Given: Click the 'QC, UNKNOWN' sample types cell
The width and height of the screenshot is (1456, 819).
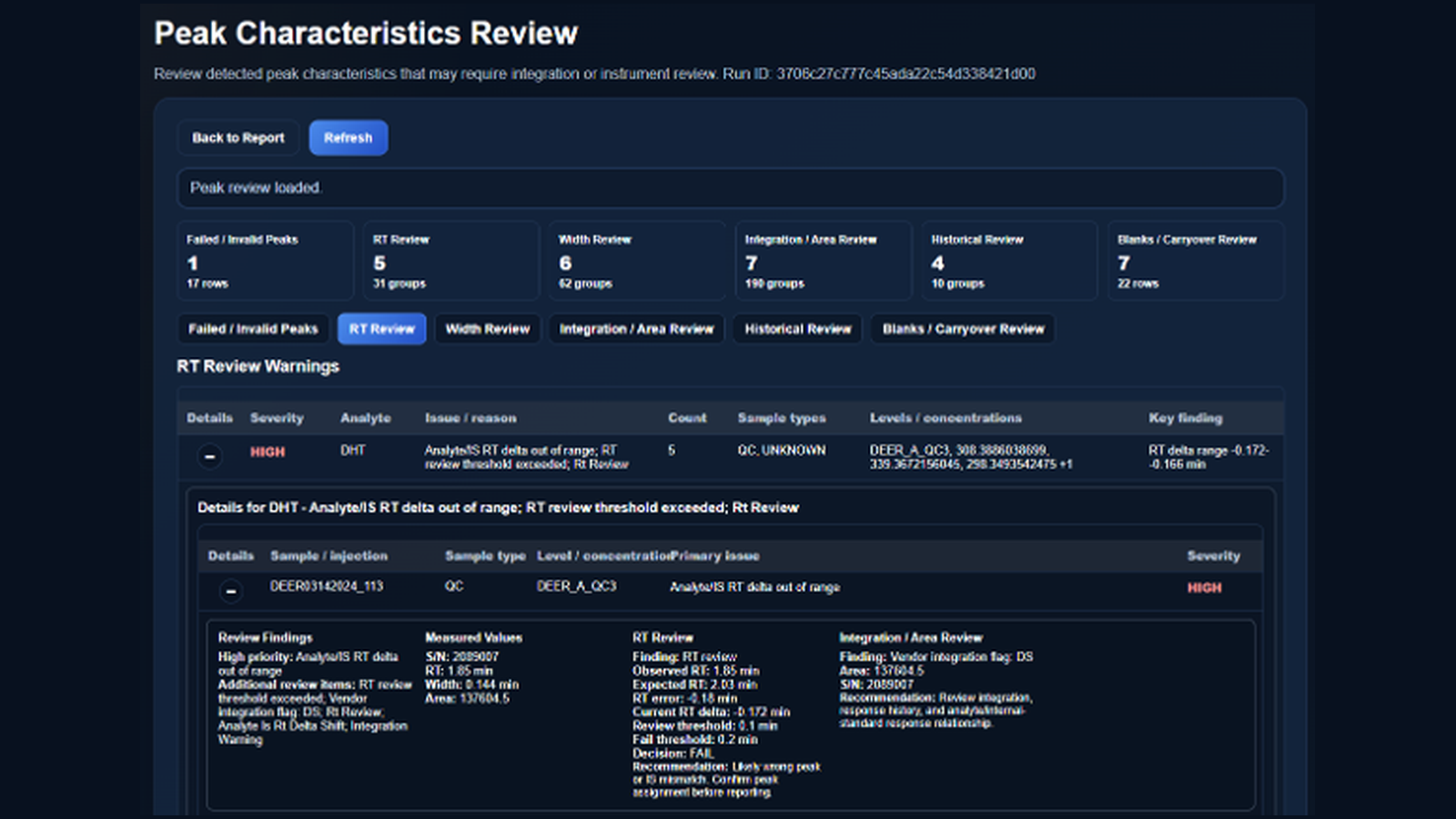Looking at the screenshot, I should click(x=782, y=450).
